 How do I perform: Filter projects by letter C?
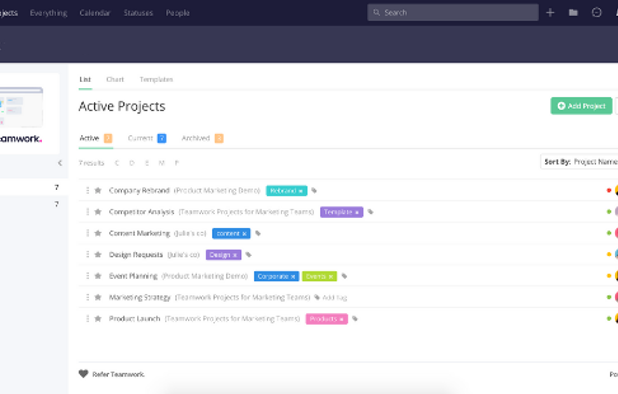click(x=117, y=163)
